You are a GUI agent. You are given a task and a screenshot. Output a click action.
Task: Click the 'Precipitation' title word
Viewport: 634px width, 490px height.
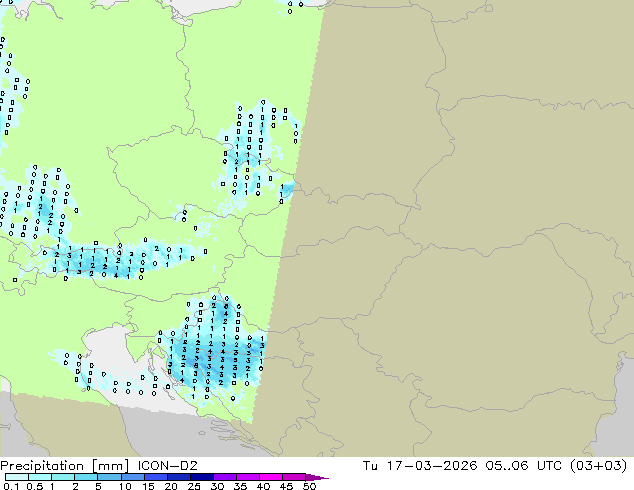[x=42, y=466]
